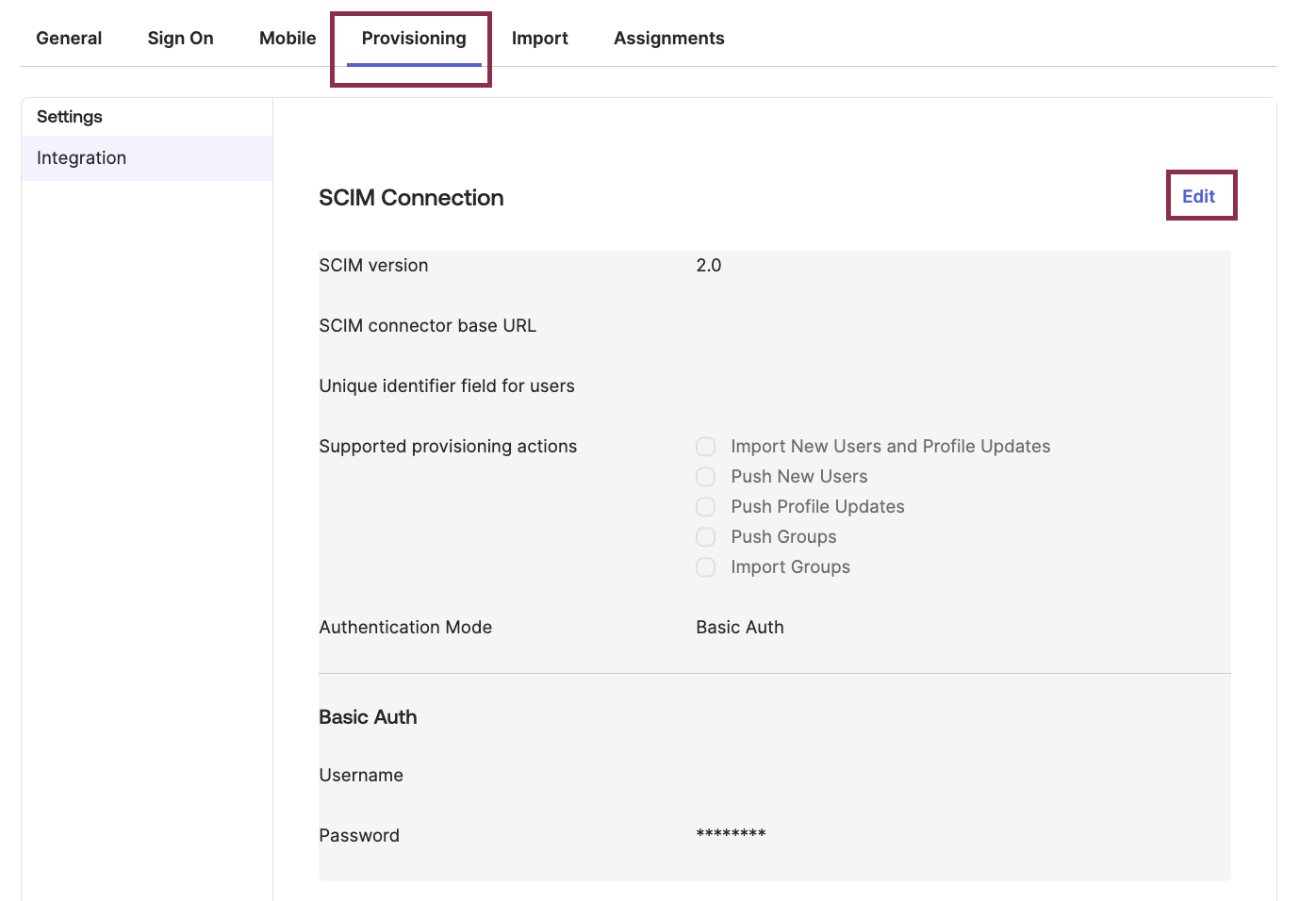Open the General tab
The image size is (1316, 901).
tap(69, 38)
